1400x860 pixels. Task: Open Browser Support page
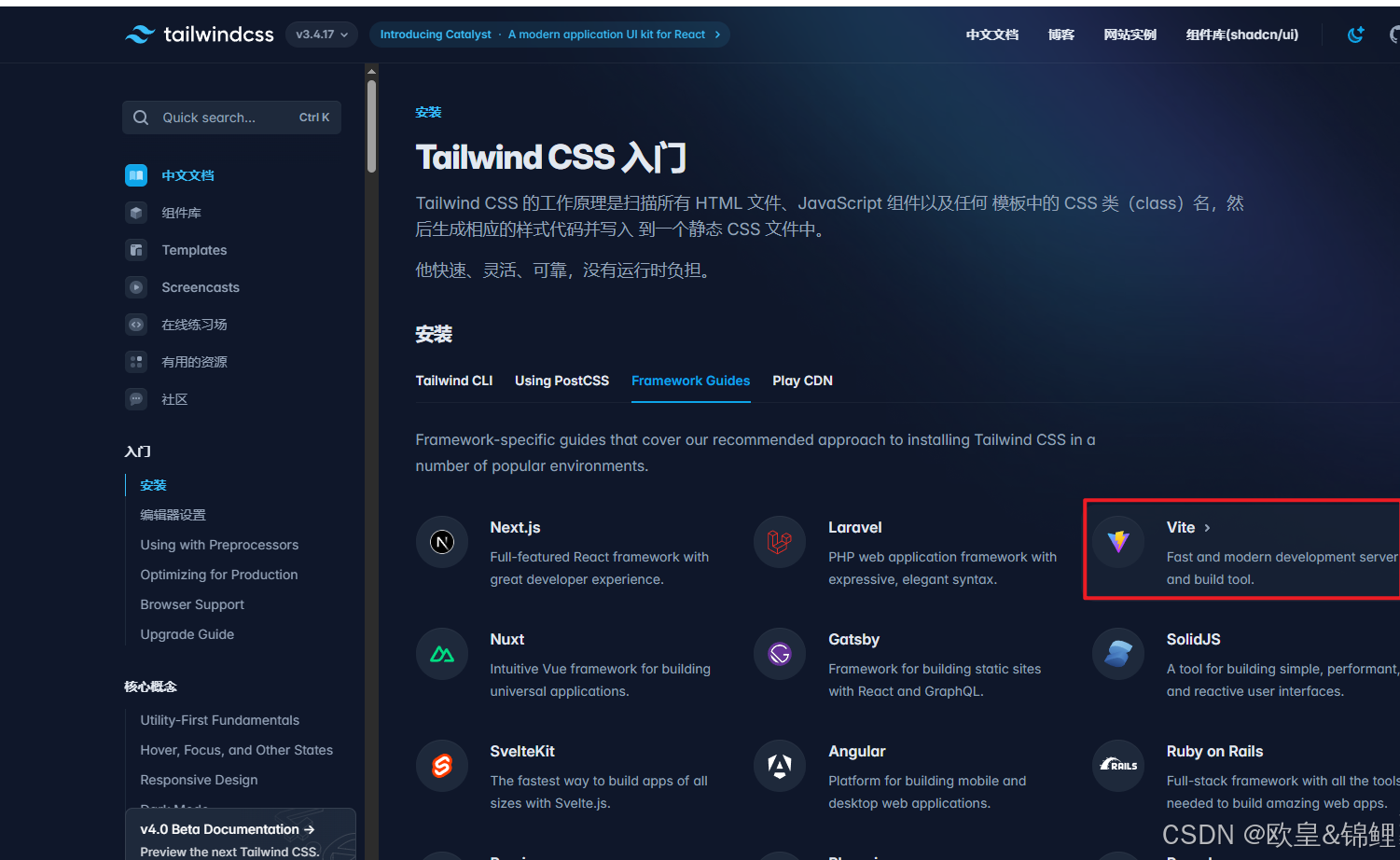tap(192, 604)
